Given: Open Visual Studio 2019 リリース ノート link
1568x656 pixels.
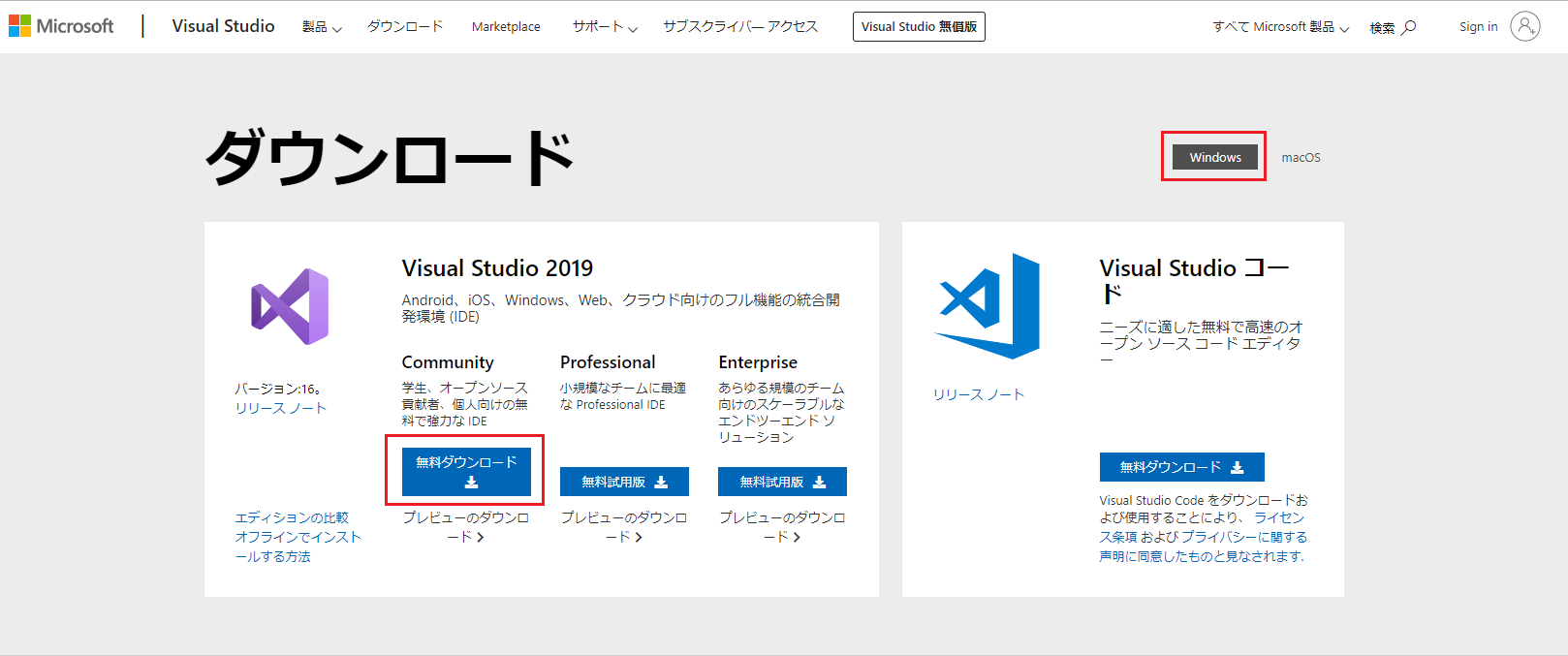Looking at the screenshot, I should [281, 408].
